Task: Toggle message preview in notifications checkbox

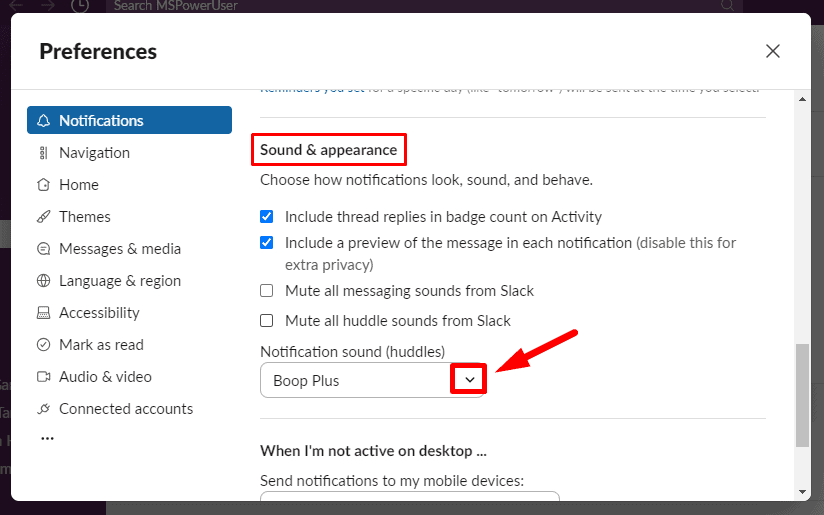Action: [267, 243]
